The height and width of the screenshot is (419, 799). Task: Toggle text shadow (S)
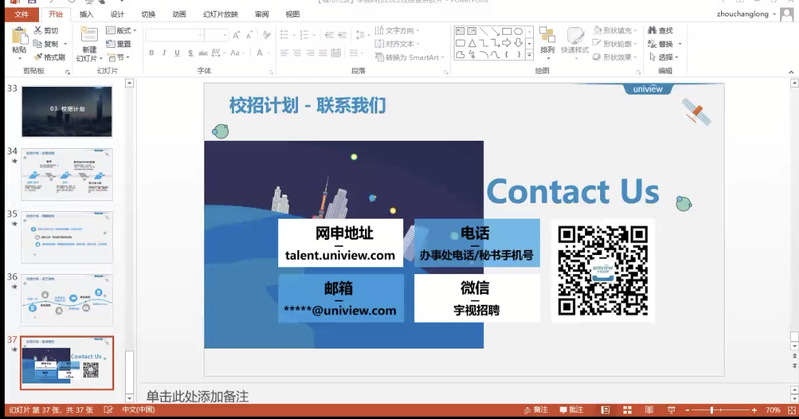click(190, 53)
